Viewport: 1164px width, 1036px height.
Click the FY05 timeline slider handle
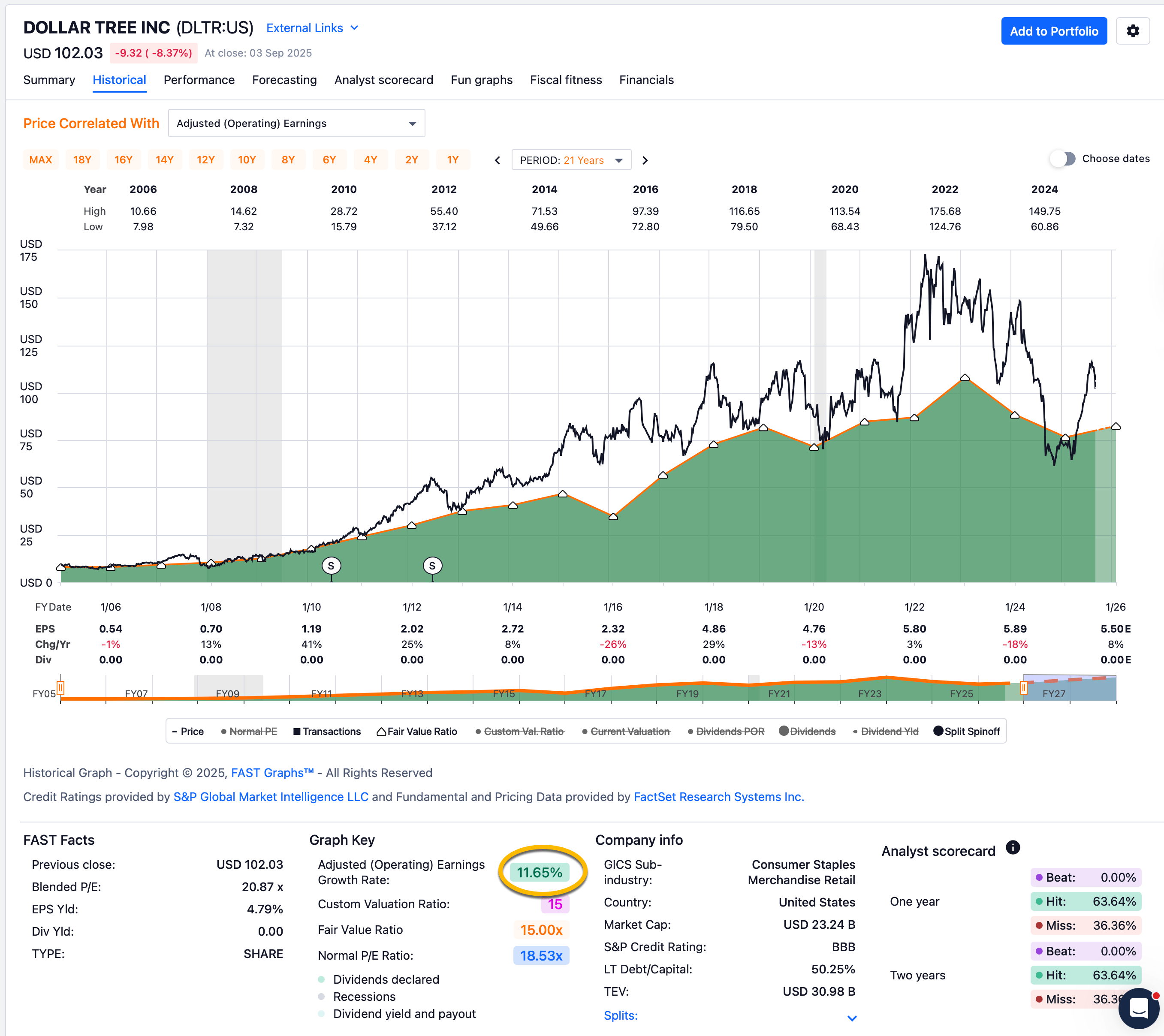tap(61, 688)
